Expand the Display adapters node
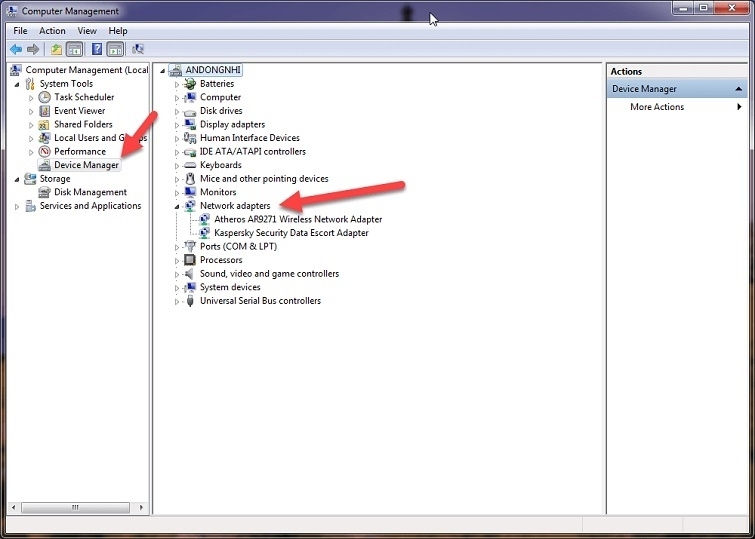 click(177, 125)
